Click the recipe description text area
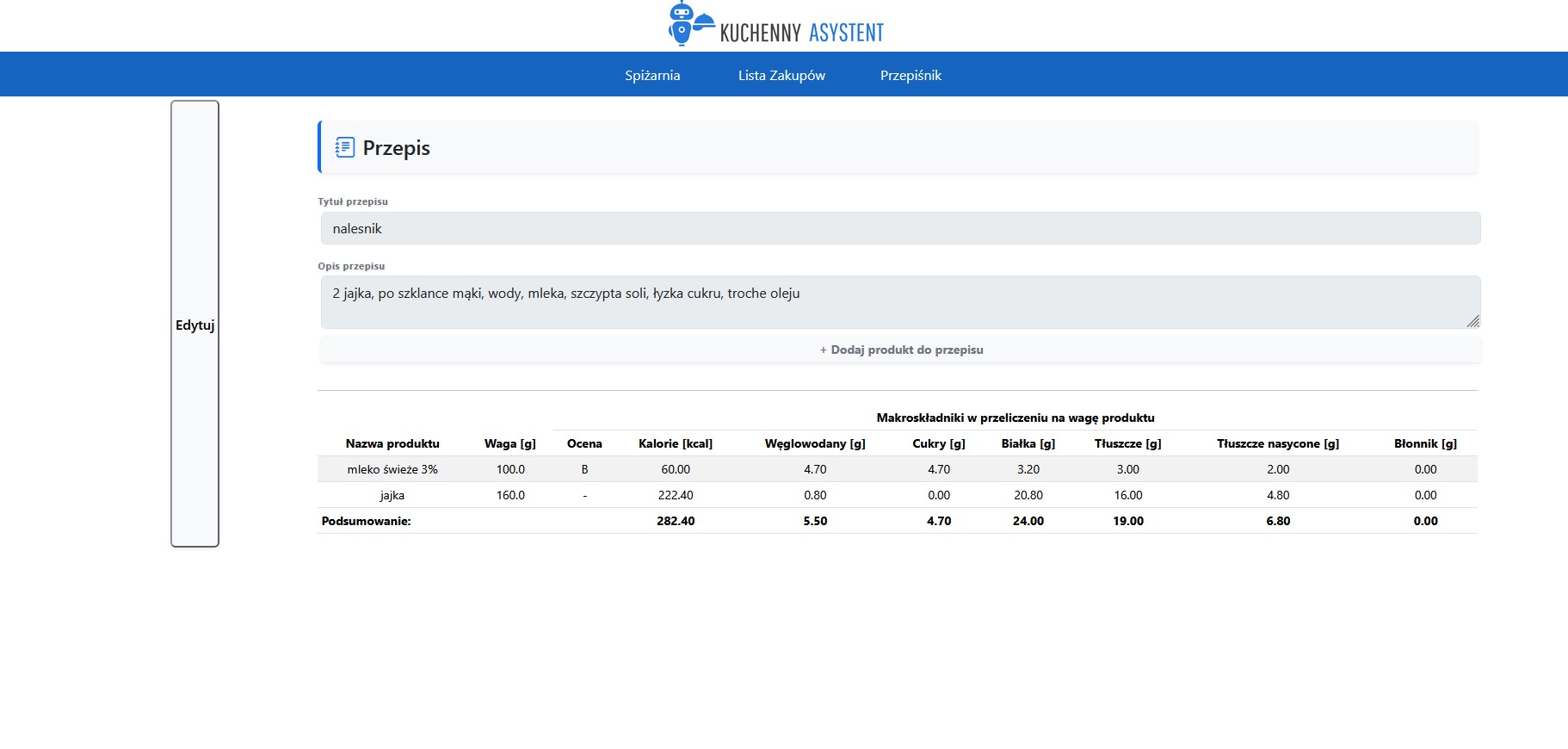Viewport: 1568px width, 749px height. [900, 302]
